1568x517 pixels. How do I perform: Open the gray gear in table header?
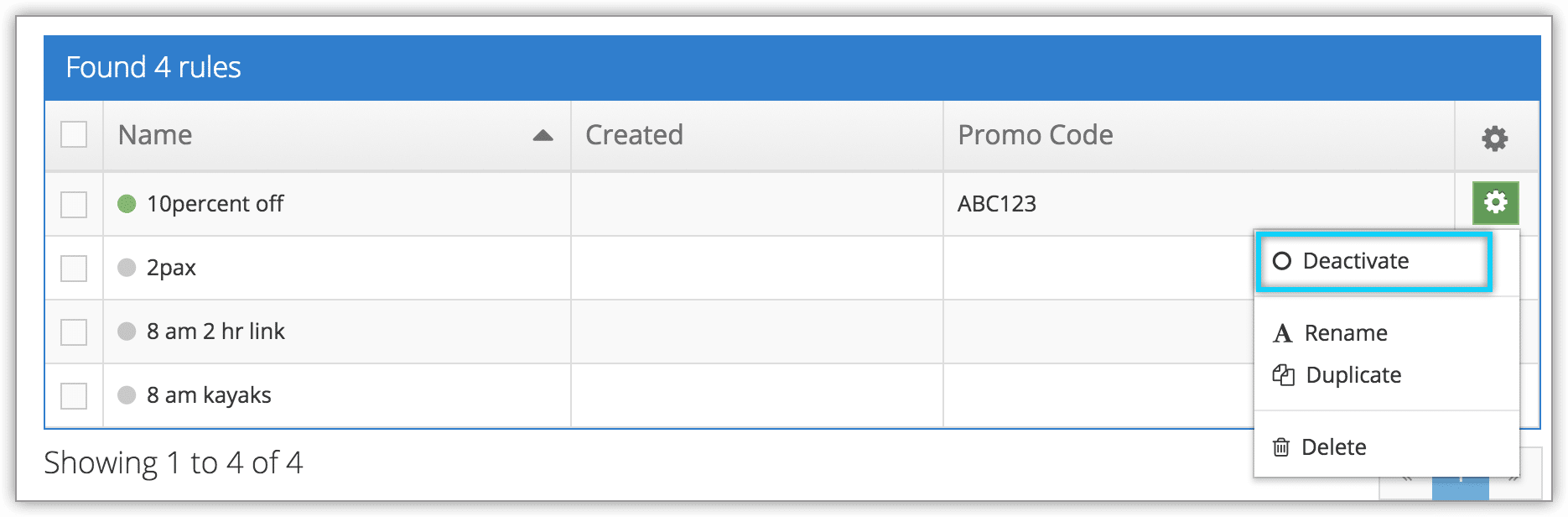(x=1494, y=138)
